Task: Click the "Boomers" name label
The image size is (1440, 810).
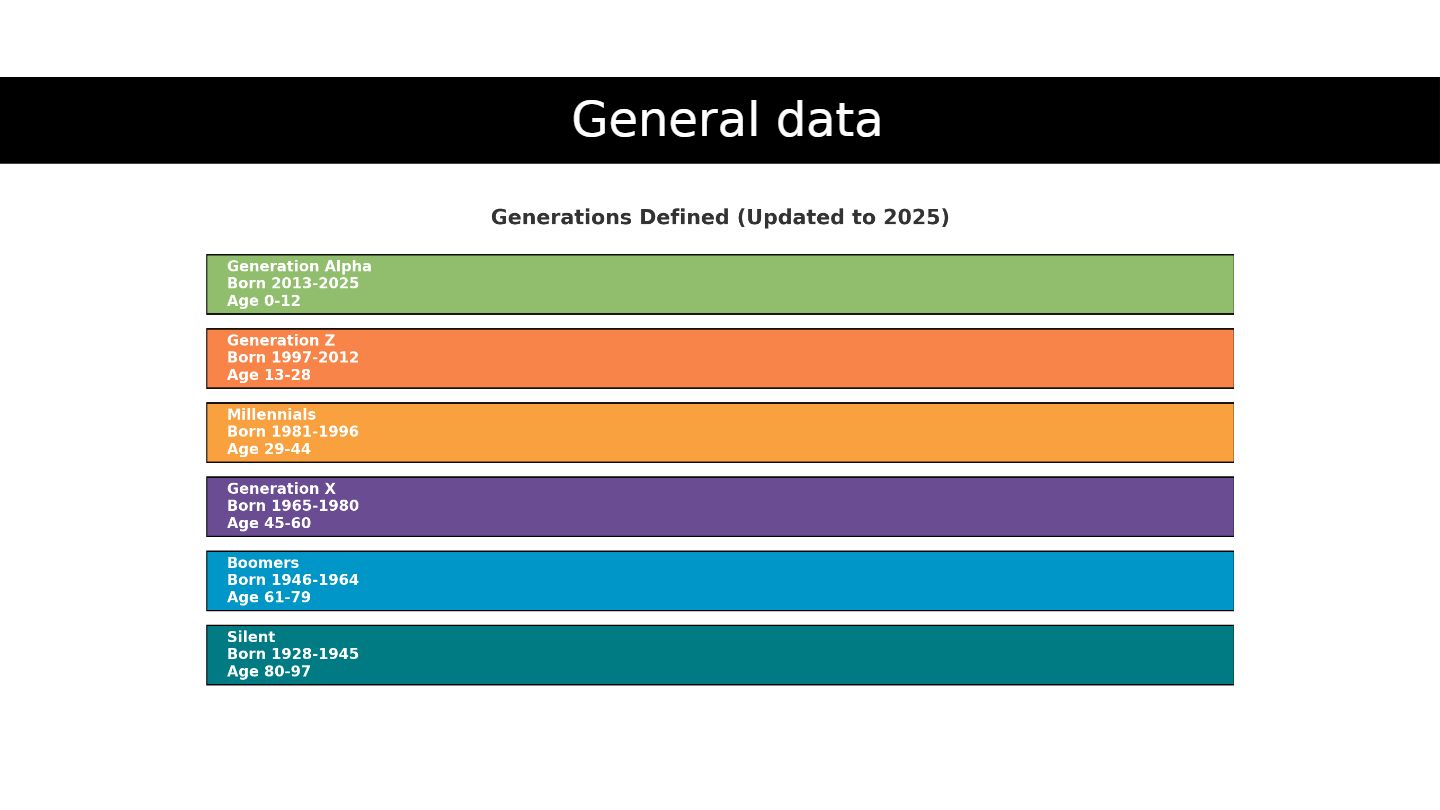Action: tap(263, 563)
